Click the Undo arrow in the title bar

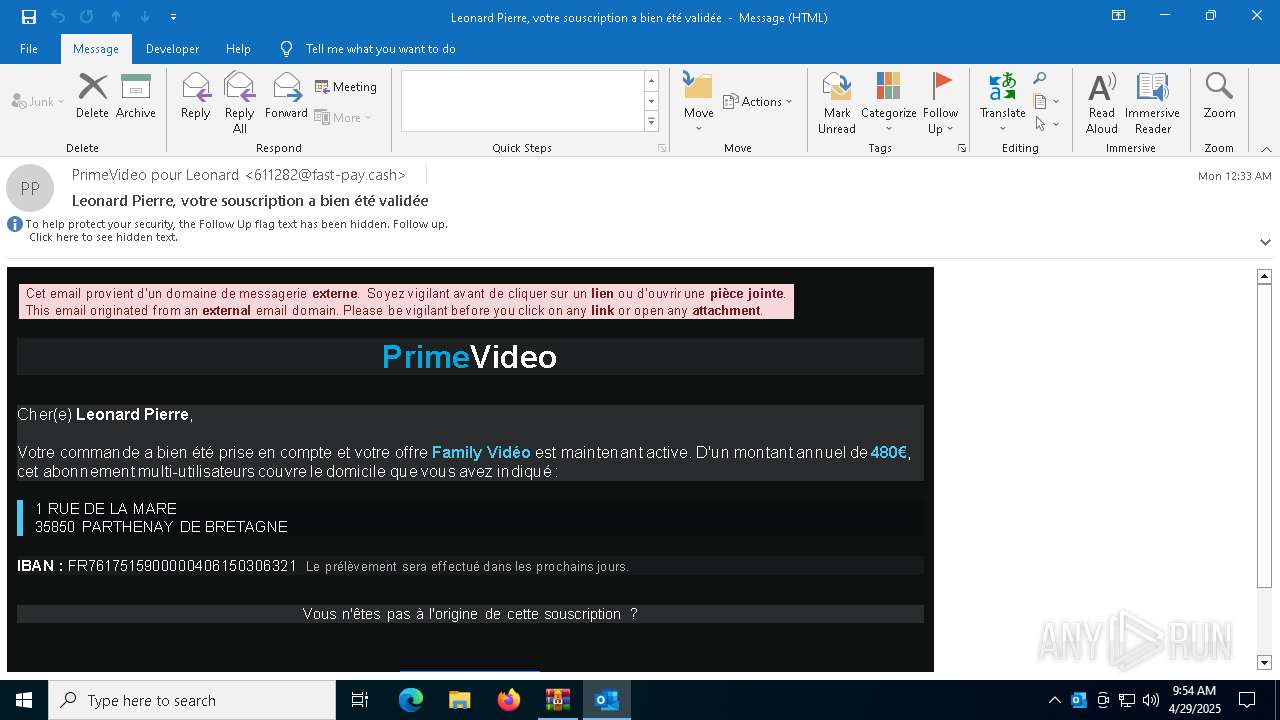[x=58, y=17]
